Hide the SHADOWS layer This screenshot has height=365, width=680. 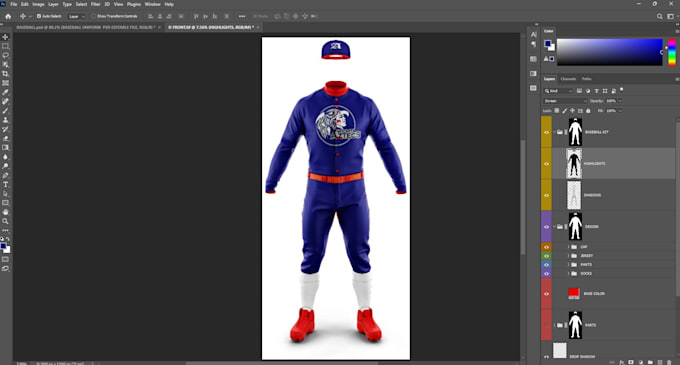[x=546, y=196]
